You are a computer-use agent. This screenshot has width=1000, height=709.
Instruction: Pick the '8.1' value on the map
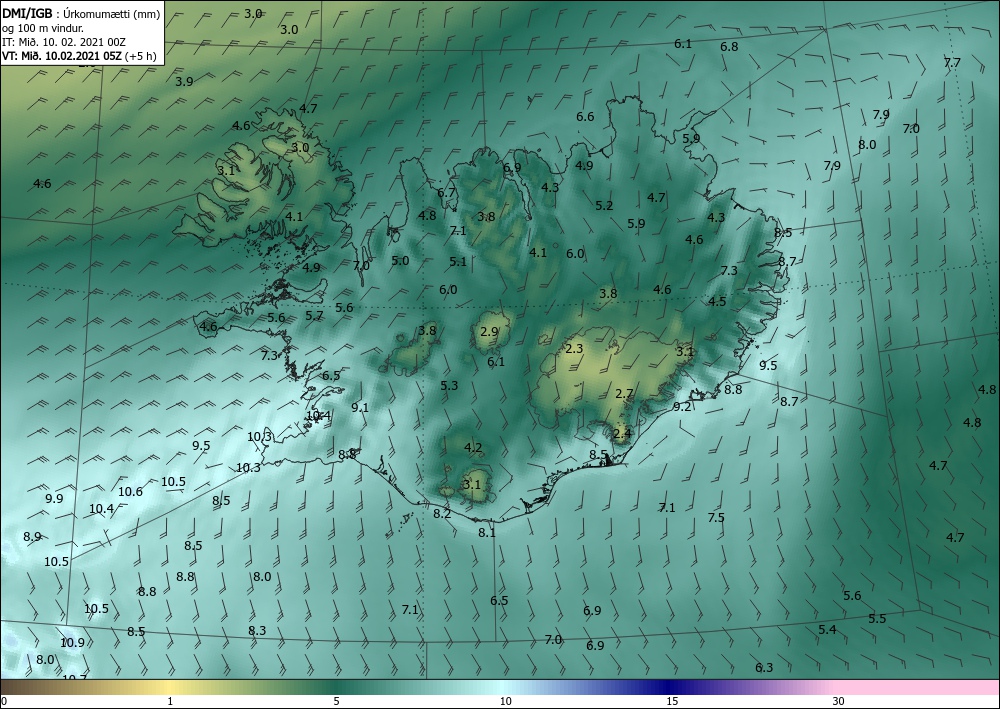click(x=487, y=532)
